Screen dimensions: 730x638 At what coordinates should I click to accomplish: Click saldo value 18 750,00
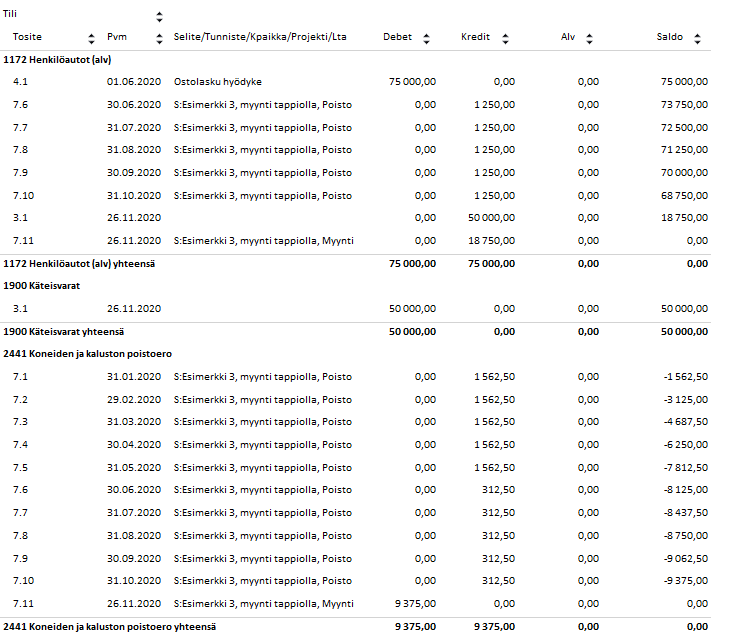[x=684, y=218]
